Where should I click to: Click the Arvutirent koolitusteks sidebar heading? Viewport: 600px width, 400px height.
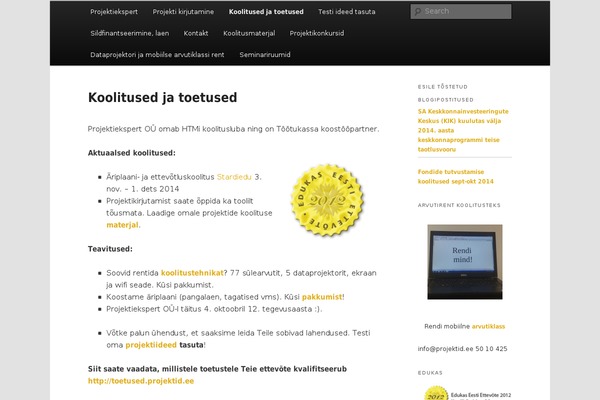[459, 205]
